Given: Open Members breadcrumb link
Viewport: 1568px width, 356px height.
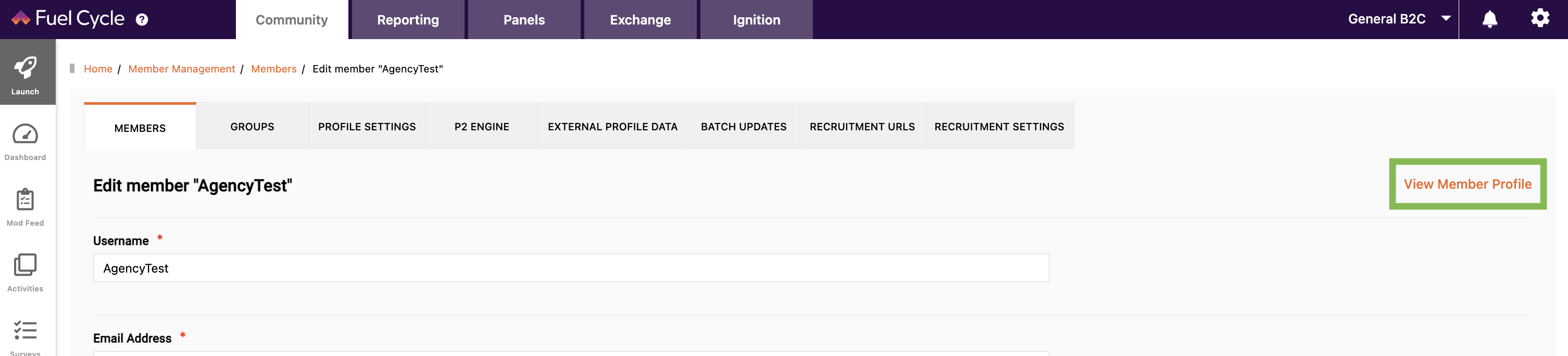Looking at the screenshot, I should (274, 69).
